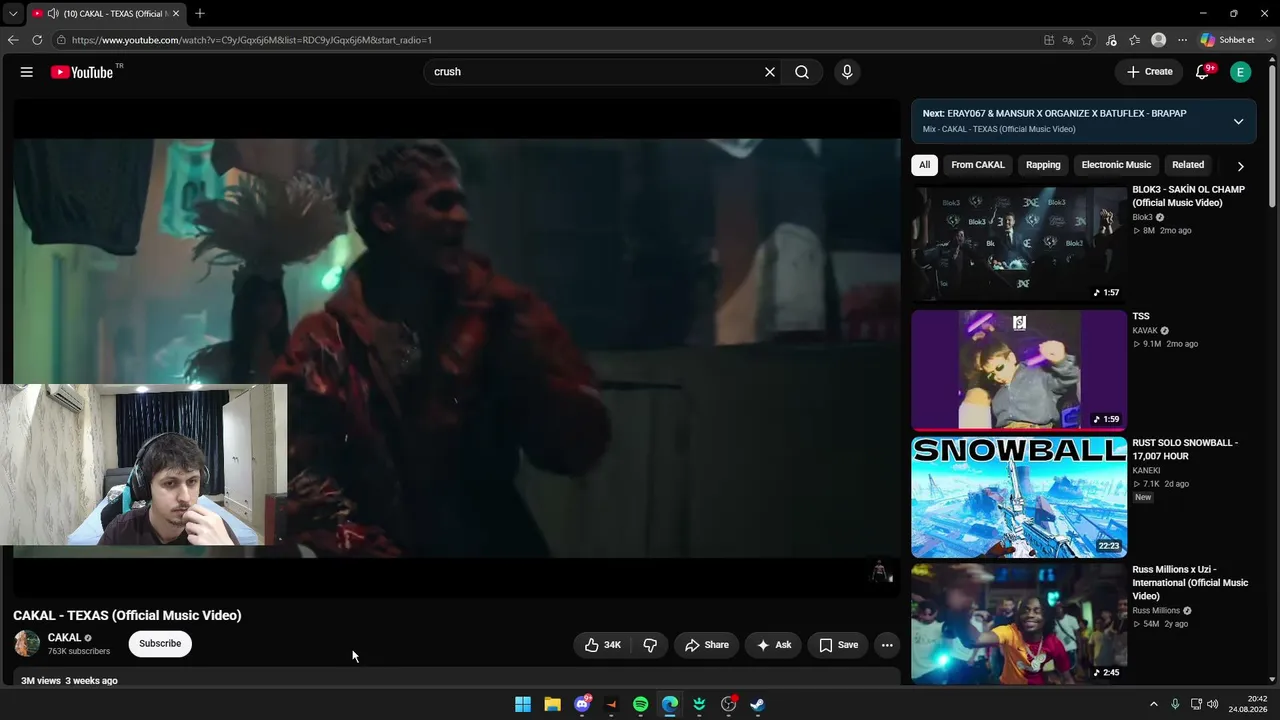Viewport: 1280px width, 720px height.
Task: Select the All filter chip
Action: [x=924, y=165]
